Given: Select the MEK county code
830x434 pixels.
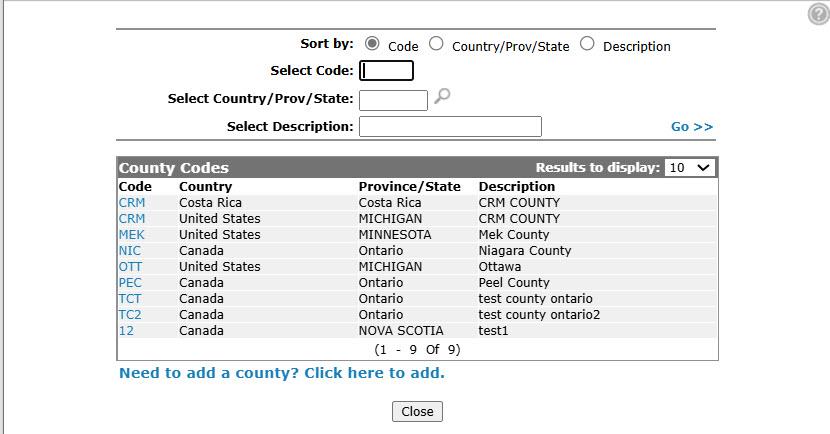Looking at the screenshot, I should point(131,234).
